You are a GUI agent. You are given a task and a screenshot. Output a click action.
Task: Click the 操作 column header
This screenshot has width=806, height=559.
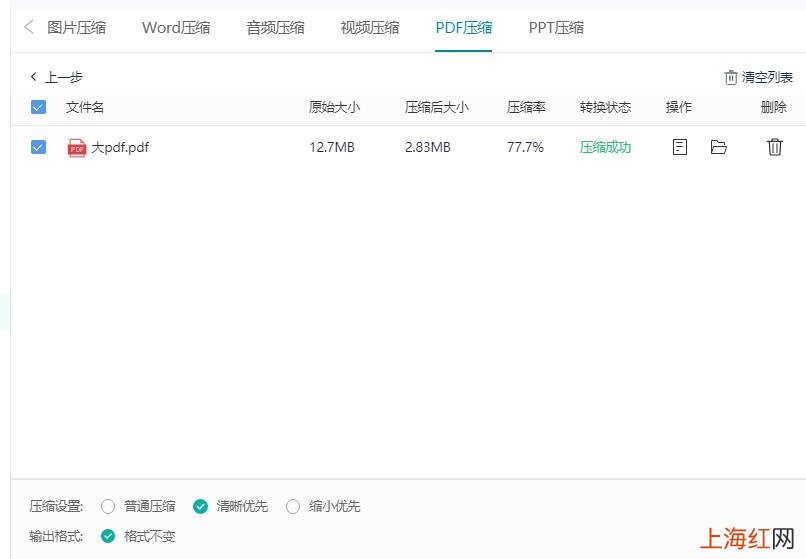[x=679, y=107]
